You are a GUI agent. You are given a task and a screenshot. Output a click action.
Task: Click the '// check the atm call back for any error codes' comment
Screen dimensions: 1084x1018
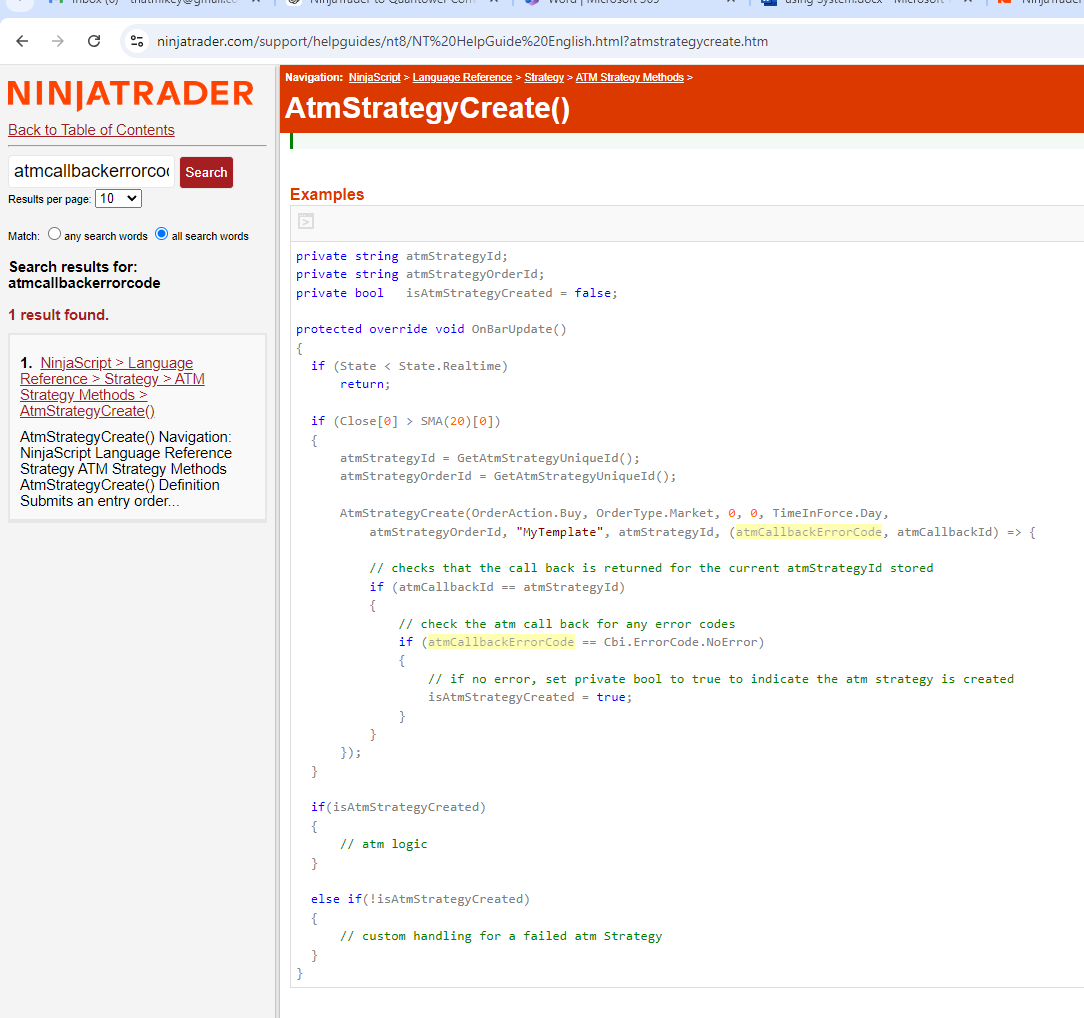567,624
